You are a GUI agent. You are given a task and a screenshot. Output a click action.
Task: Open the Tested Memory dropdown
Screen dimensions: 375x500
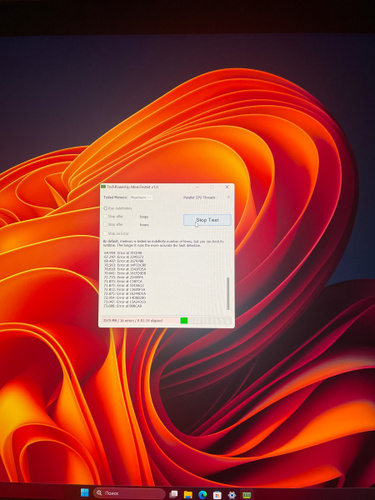click(x=141, y=197)
